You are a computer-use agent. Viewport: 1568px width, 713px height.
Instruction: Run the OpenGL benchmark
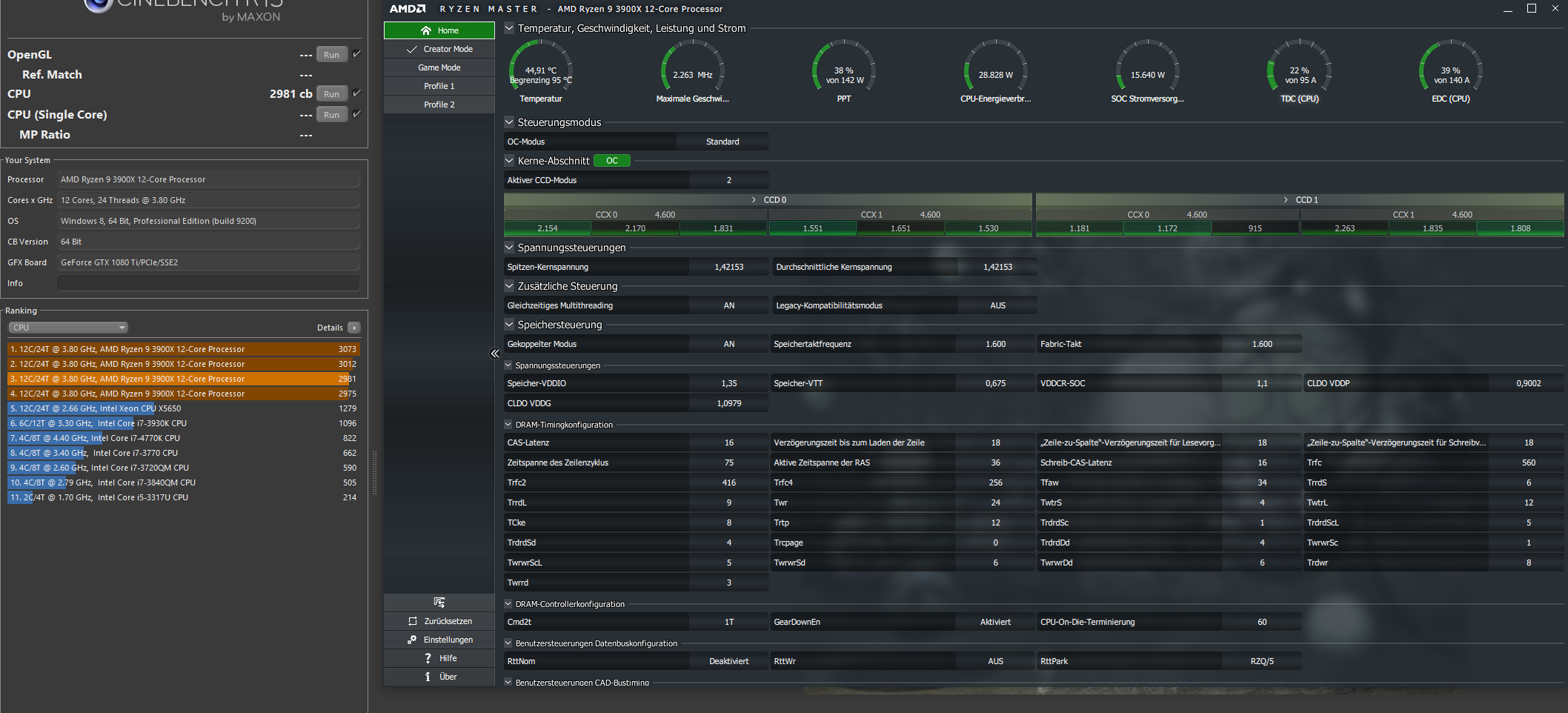pos(332,55)
